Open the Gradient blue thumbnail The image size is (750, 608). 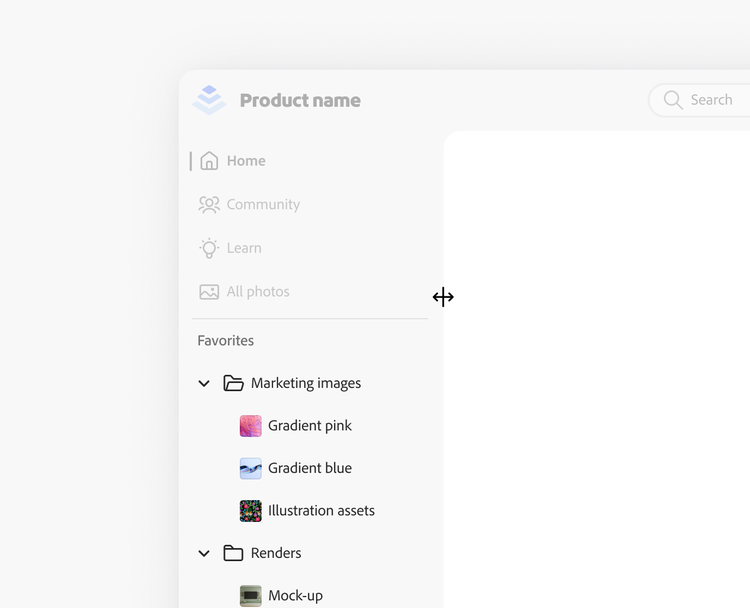pos(251,468)
